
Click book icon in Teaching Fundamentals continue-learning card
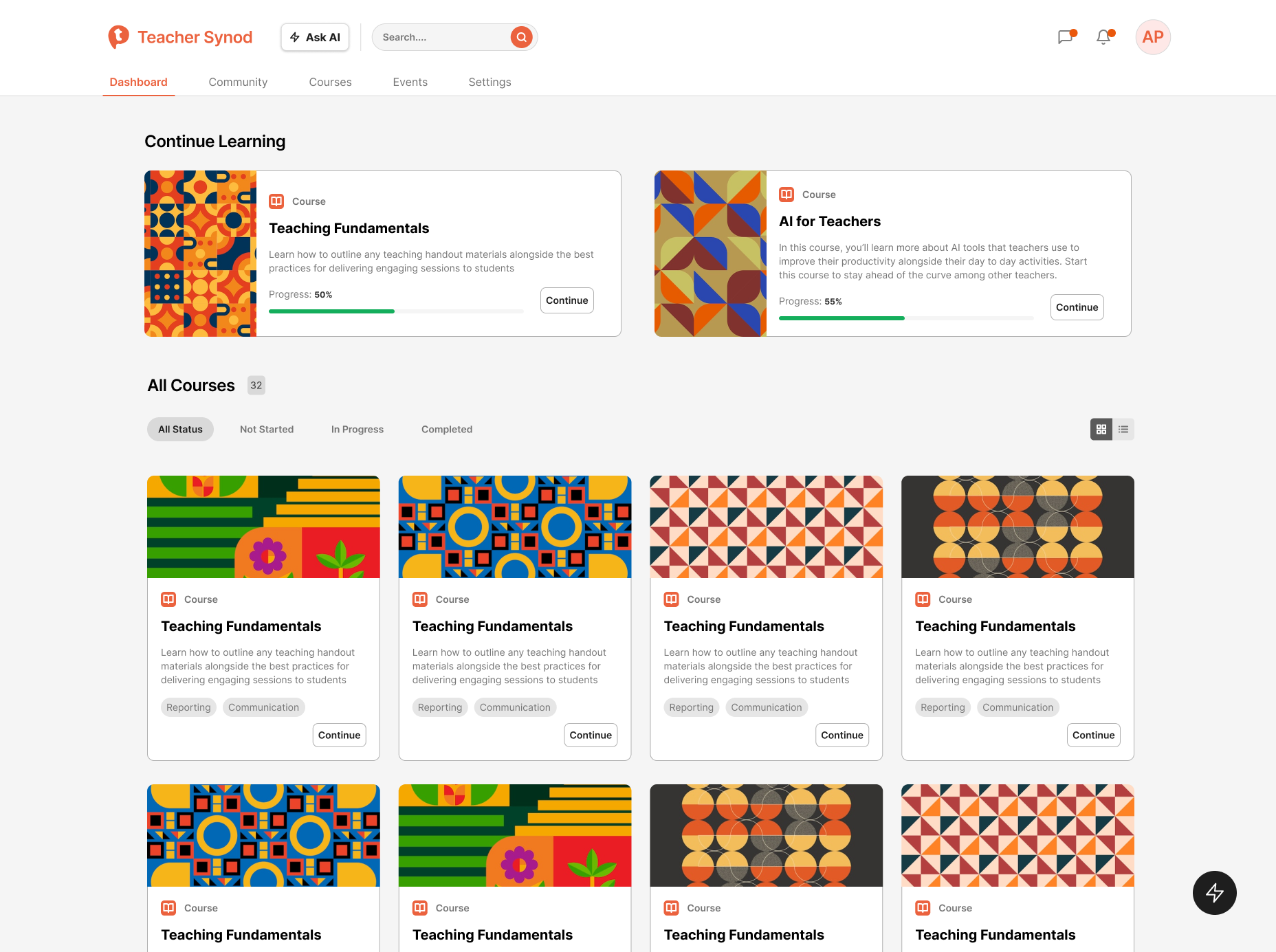click(276, 201)
